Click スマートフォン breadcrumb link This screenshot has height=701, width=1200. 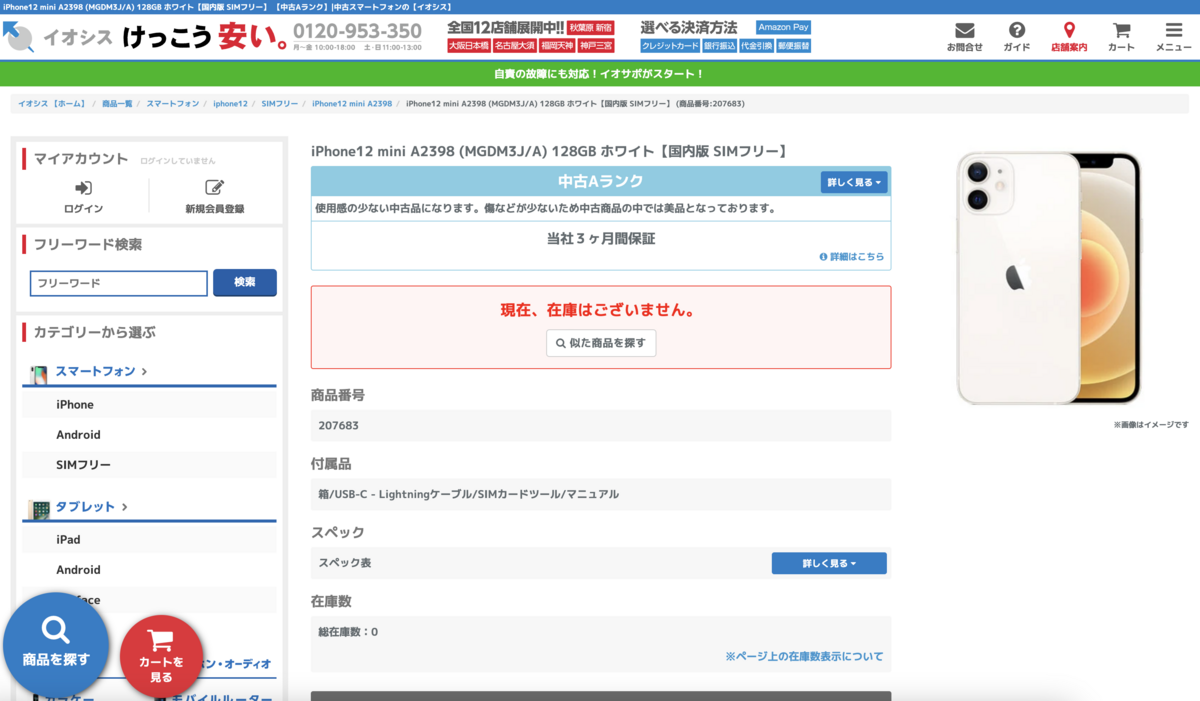coord(172,104)
